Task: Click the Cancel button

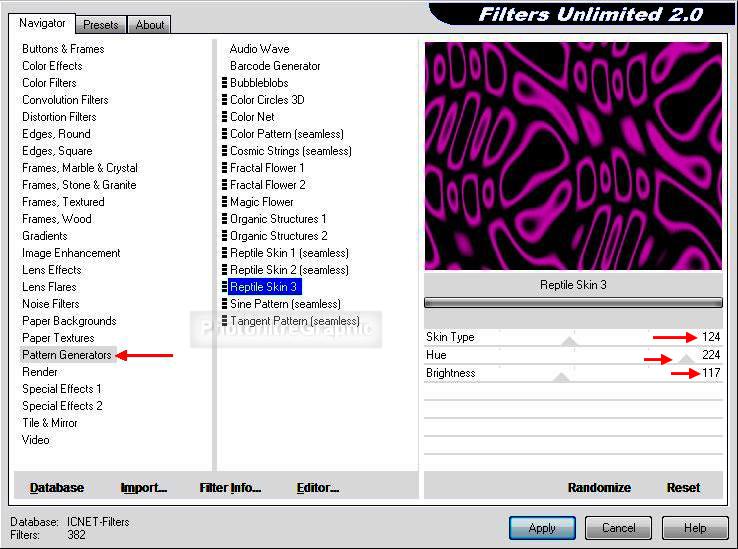Action: (x=618, y=528)
